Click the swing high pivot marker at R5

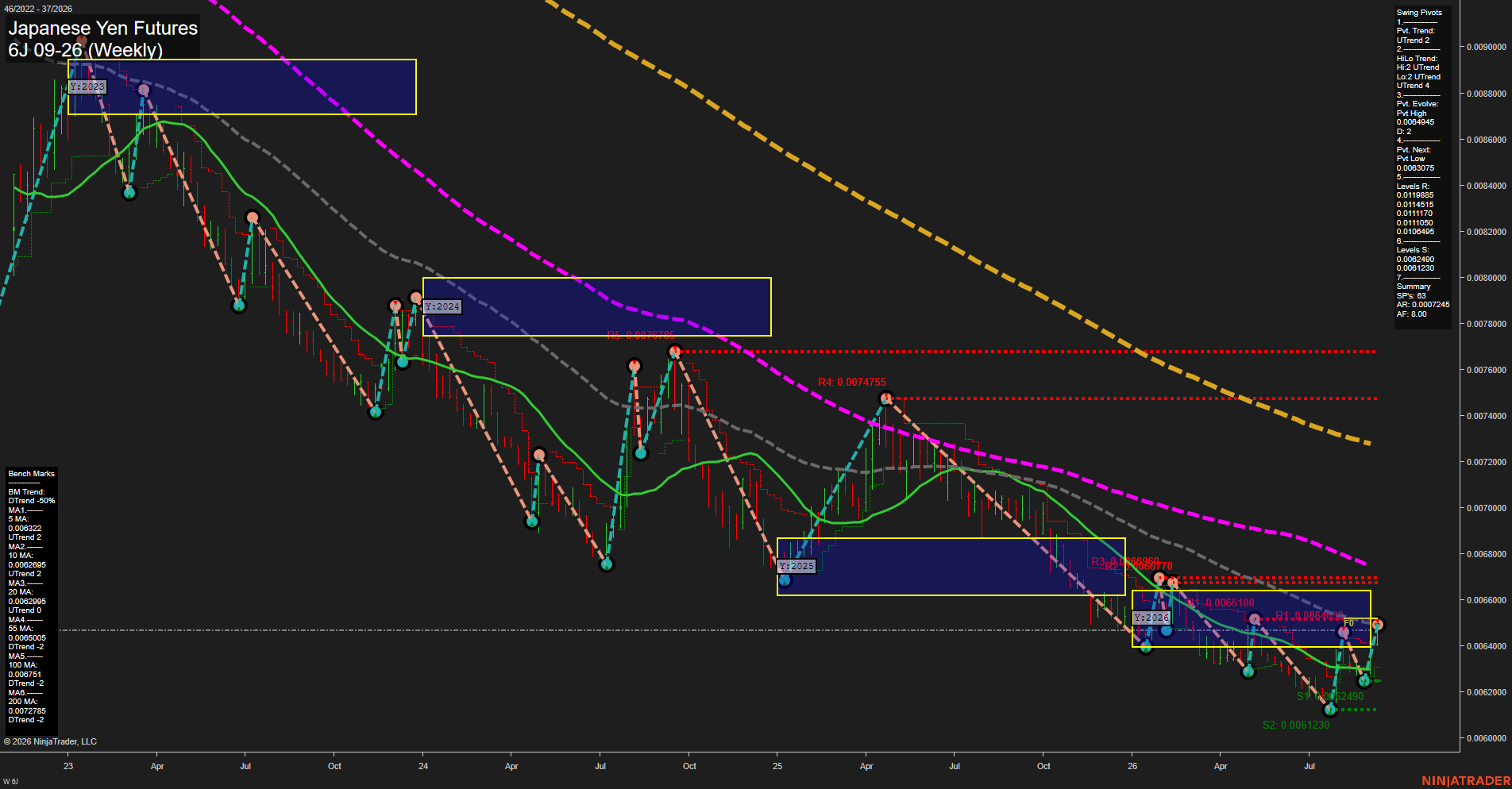click(x=675, y=352)
